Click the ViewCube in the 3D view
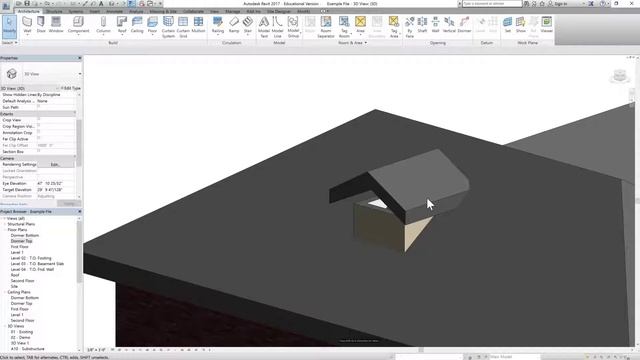The height and width of the screenshot is (360, 640). point(620,76)
